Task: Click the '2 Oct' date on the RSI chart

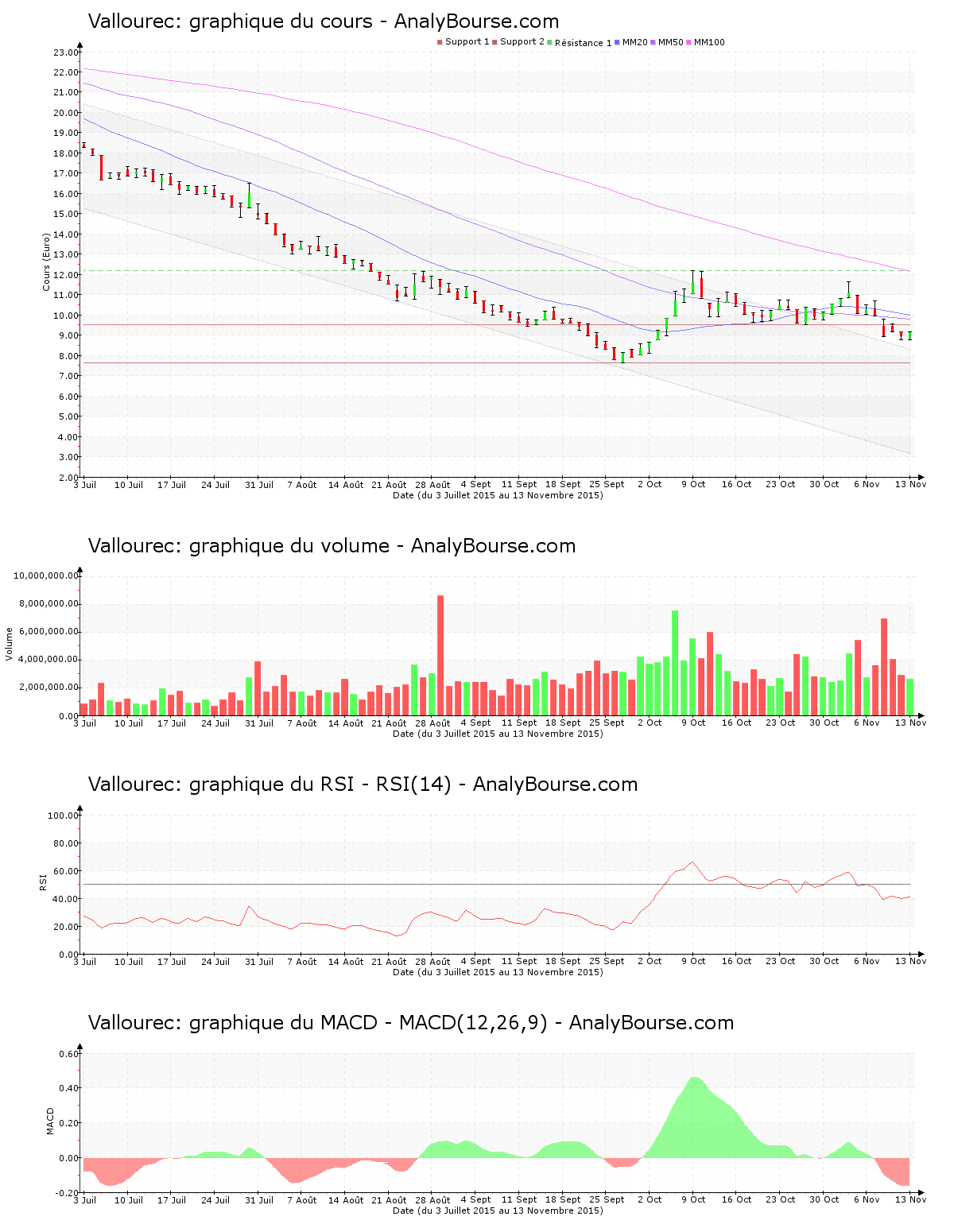Action: tap(650, 961)
